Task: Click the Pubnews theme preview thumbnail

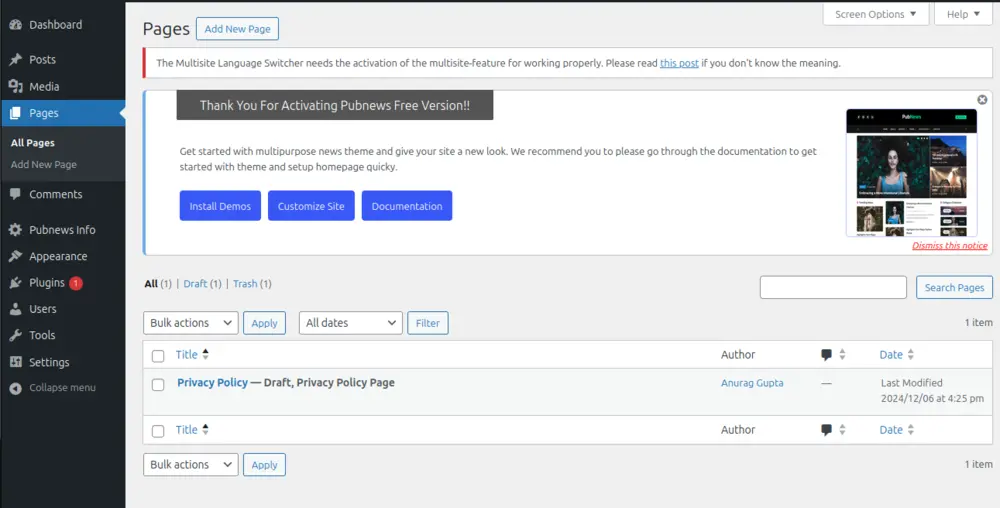Action: tap(911, 173)
